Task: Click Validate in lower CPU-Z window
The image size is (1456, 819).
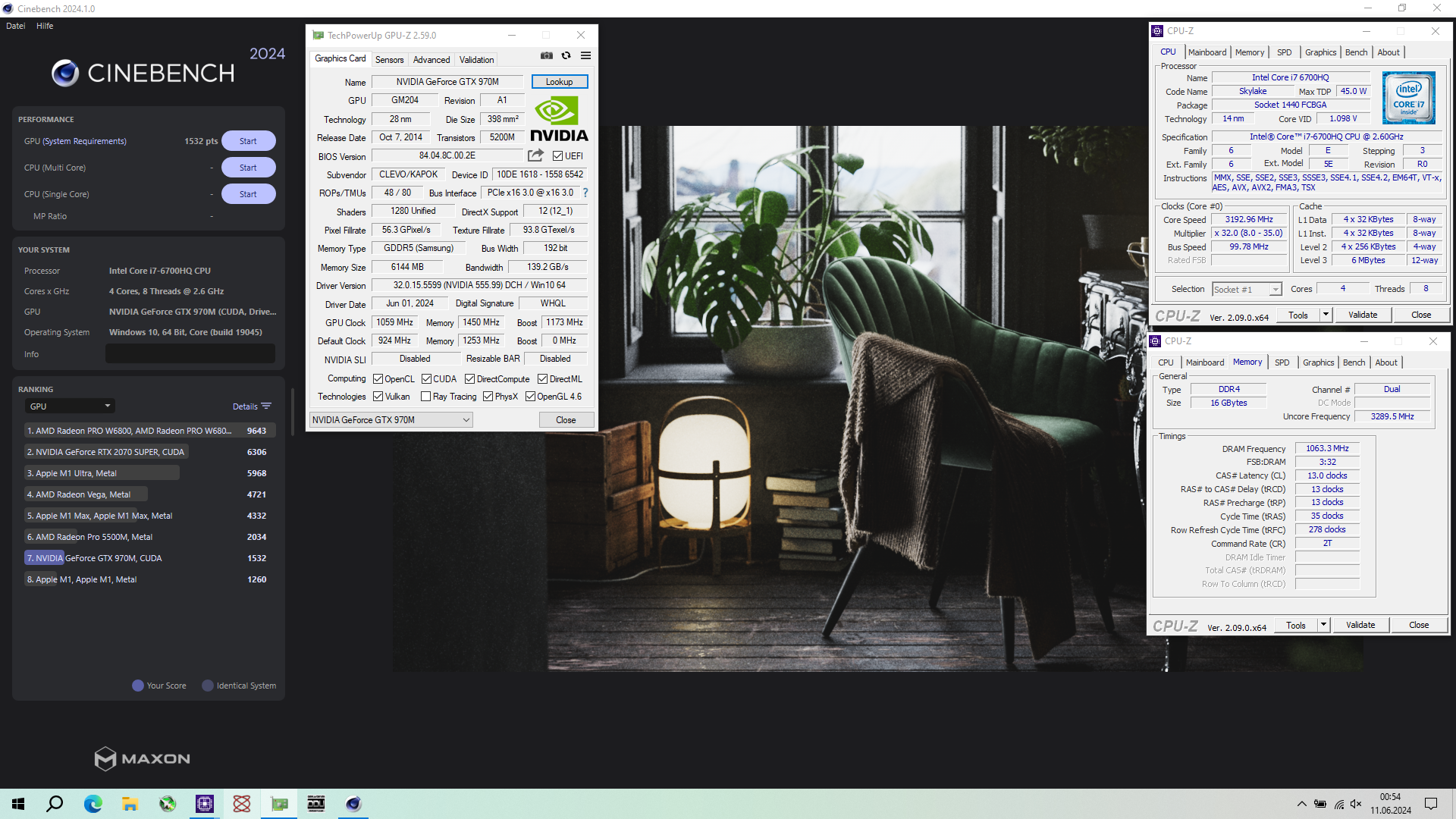Action: (x=1360, y=625)
